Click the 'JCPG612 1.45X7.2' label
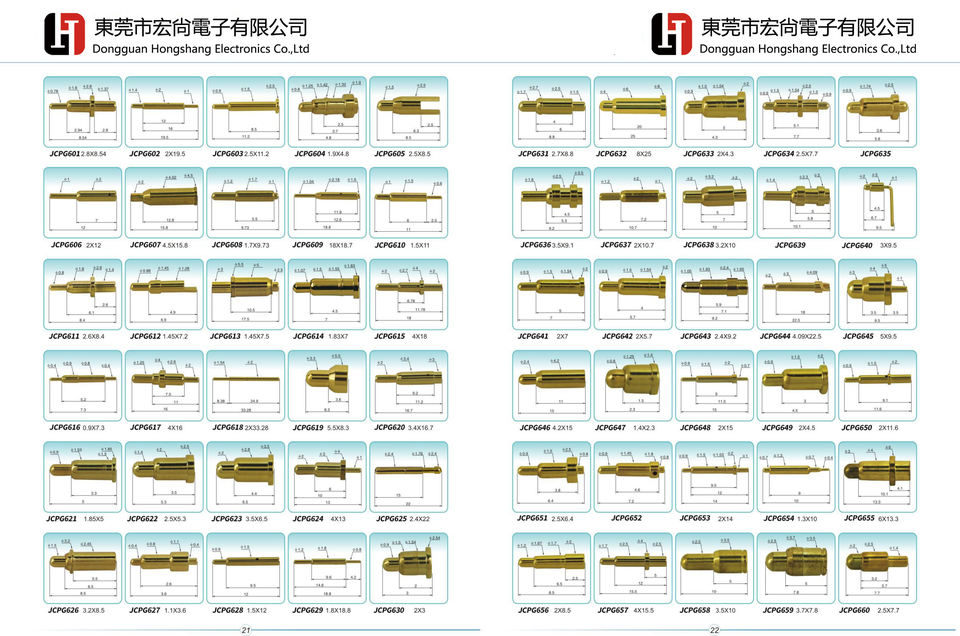The height and width of the screenshot is (636, 960). click(x=159, y=337)
